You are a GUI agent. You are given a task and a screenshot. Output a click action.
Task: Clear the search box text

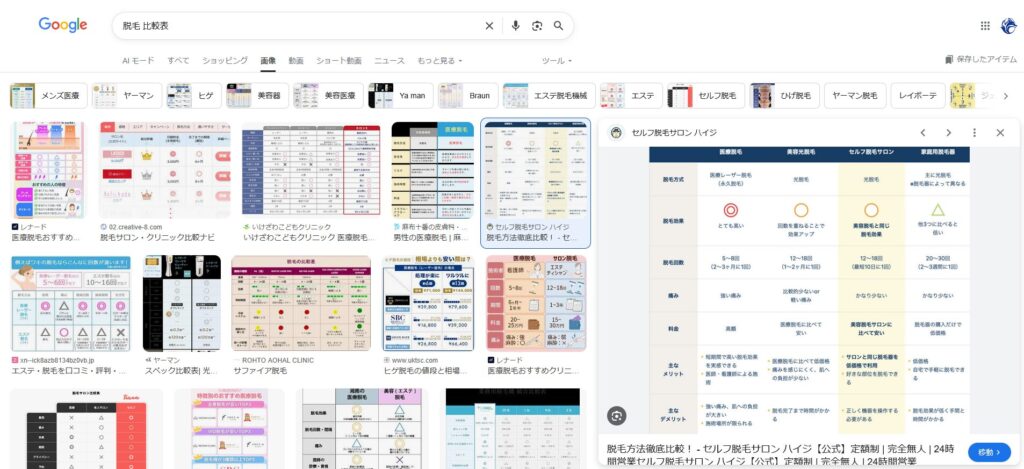click(x=489, y=26)
